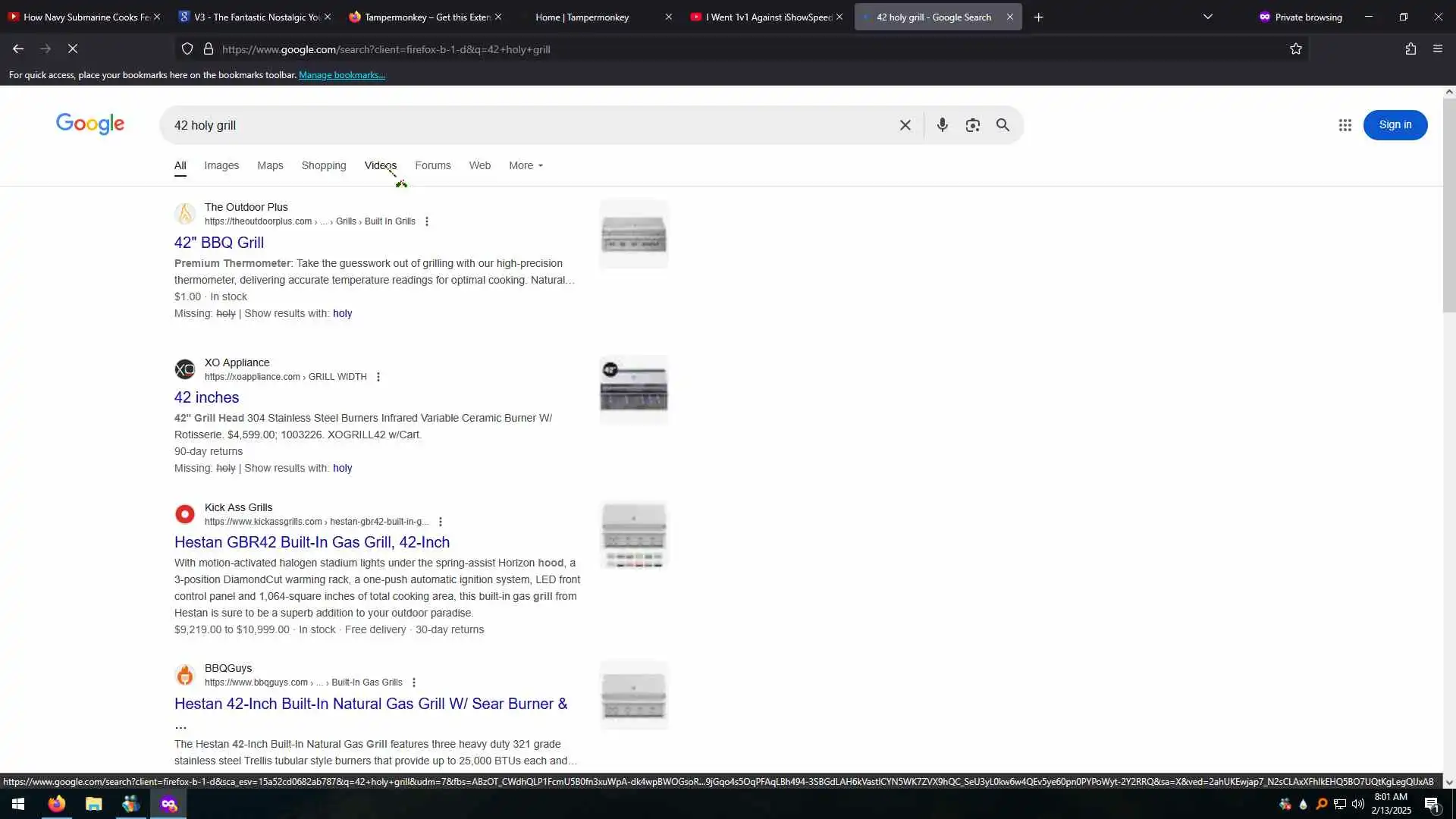The image size is (1456, 819).
Task: Open the list all tabs dropdown
Action: [1207, 17]
